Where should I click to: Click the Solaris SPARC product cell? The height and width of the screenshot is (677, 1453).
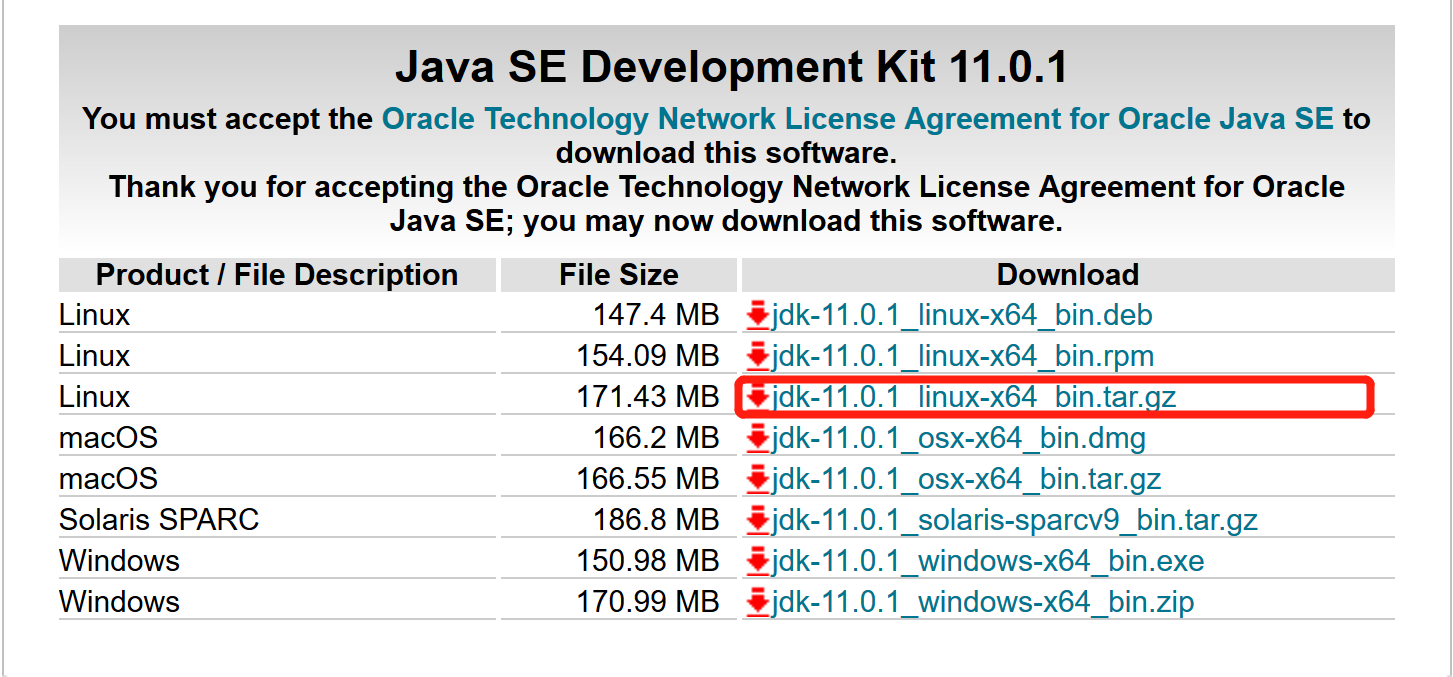[x=277, y=521]
